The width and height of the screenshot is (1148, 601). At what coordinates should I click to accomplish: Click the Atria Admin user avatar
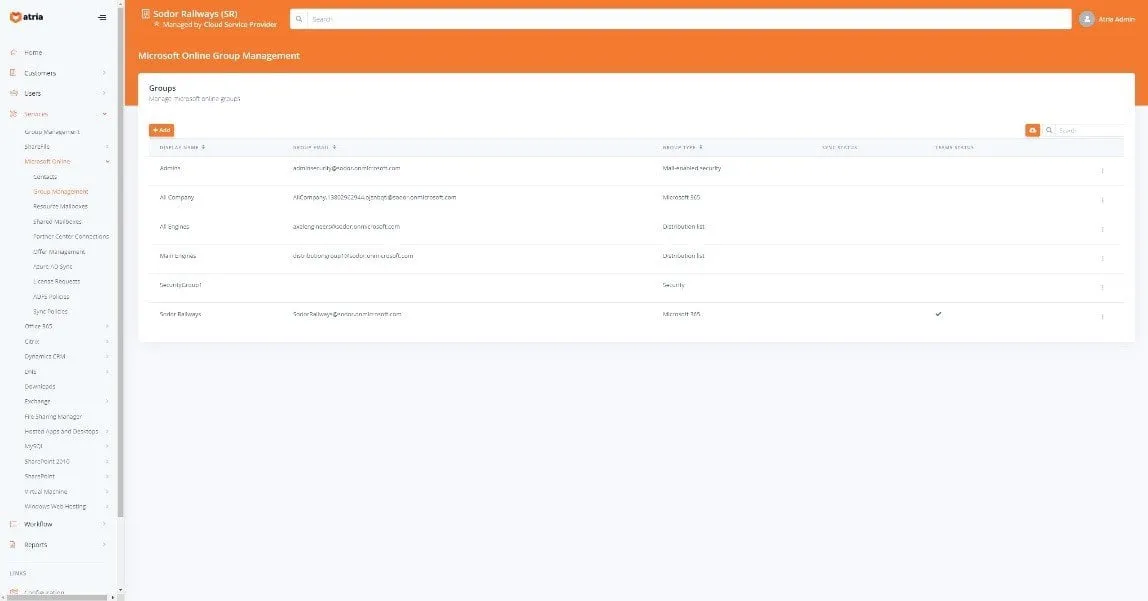point(1086,19)
